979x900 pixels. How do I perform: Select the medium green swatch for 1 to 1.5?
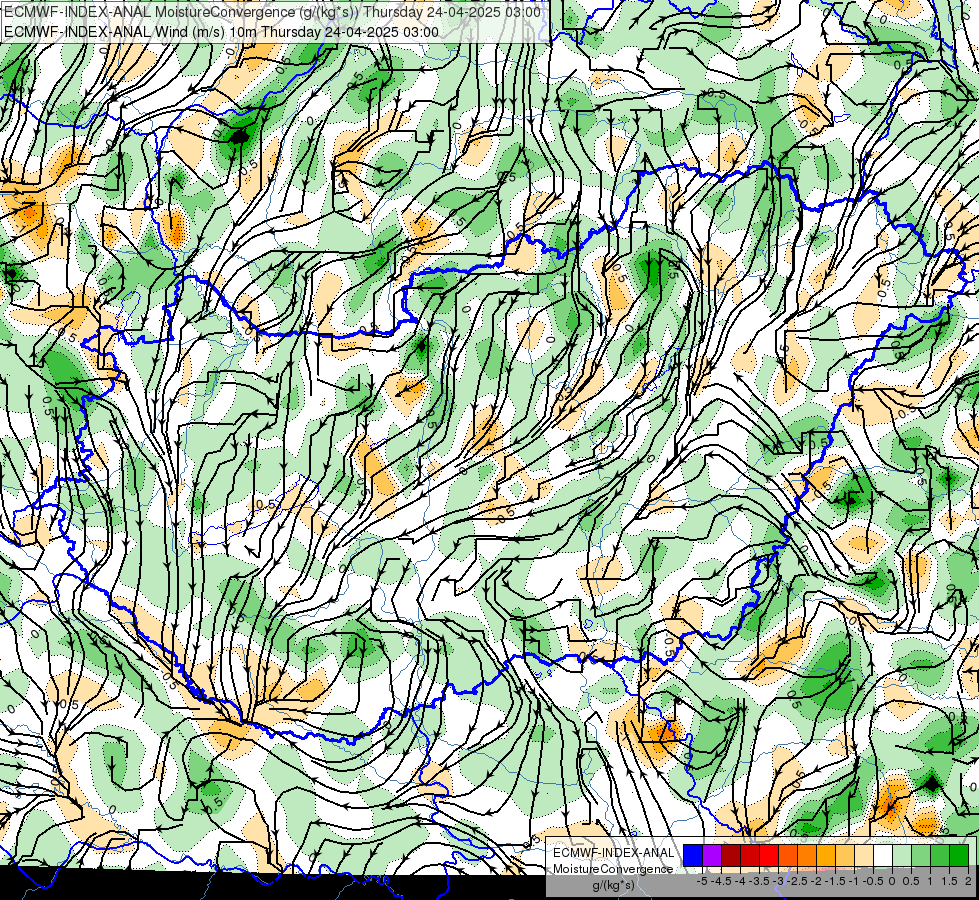(940, 855)
